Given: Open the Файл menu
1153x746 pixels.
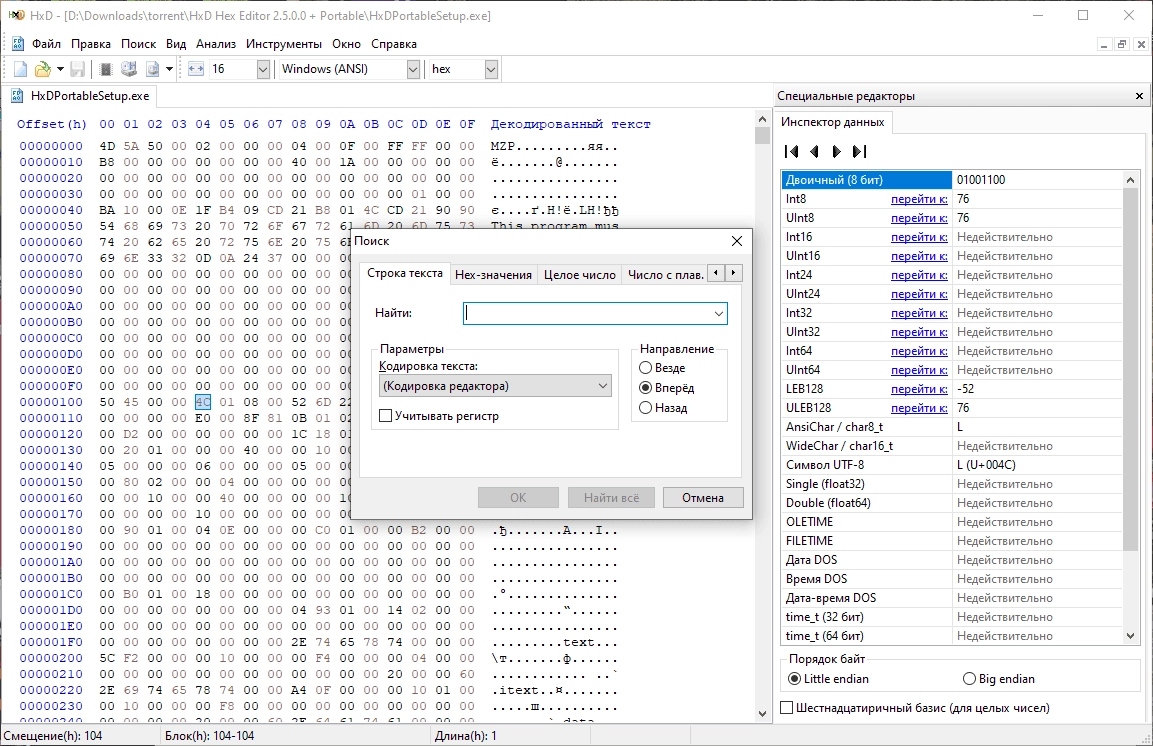Looking at the screenshot, I should [x=46, y=44].
